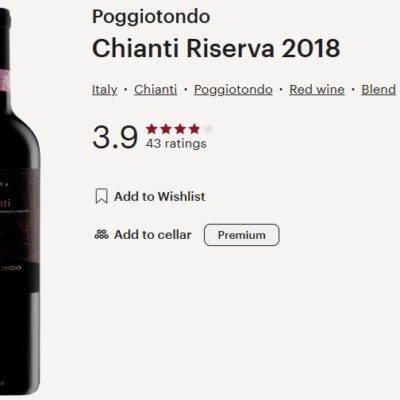The width and height of the screenshot is (400, 400).
Task: Click the Poggiotondo winery name heading
Action: click(151, 17)
